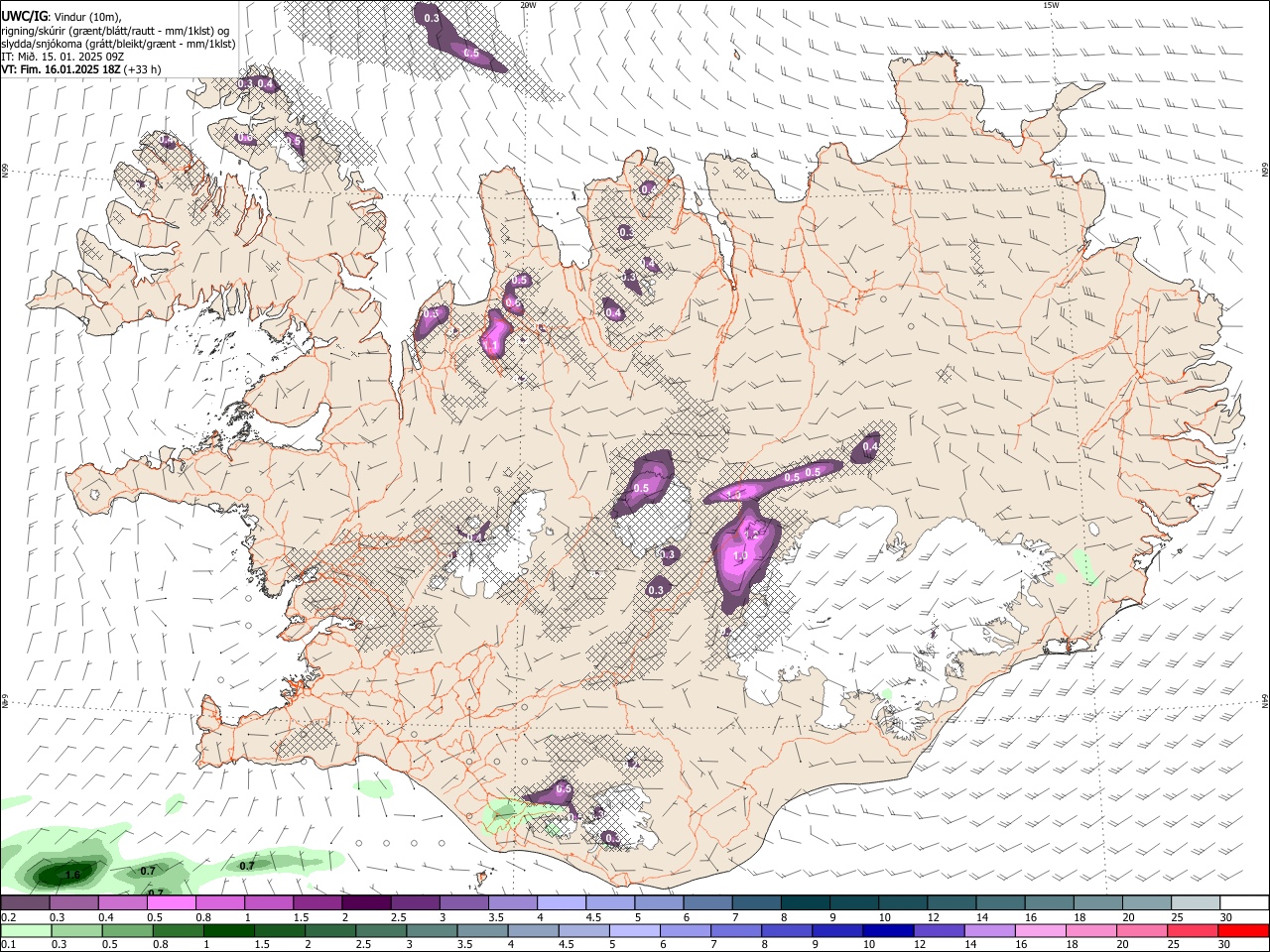Click the 'Vindur (10m)' label in header
The width and height of the screenshot is (1270, 952).
(87, 17)
